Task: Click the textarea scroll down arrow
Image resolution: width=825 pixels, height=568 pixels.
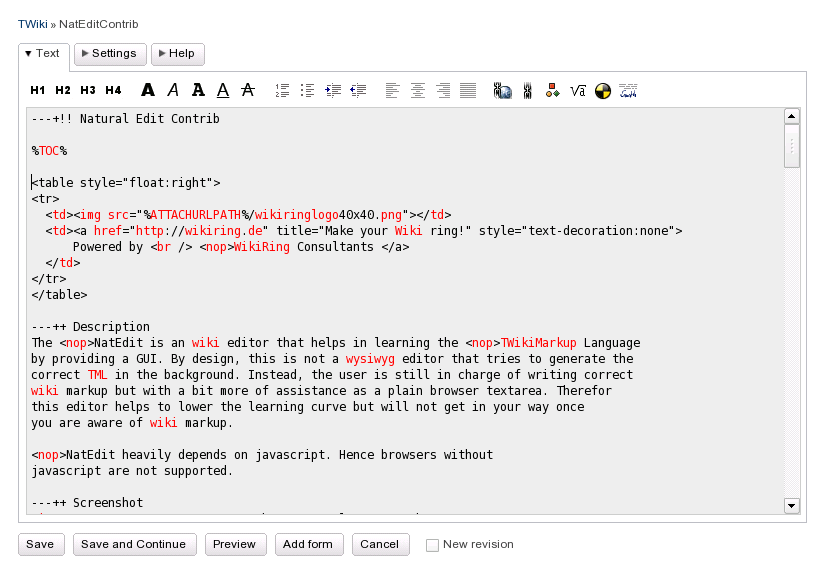Action: pyautogui.click(x=791, y=505)
